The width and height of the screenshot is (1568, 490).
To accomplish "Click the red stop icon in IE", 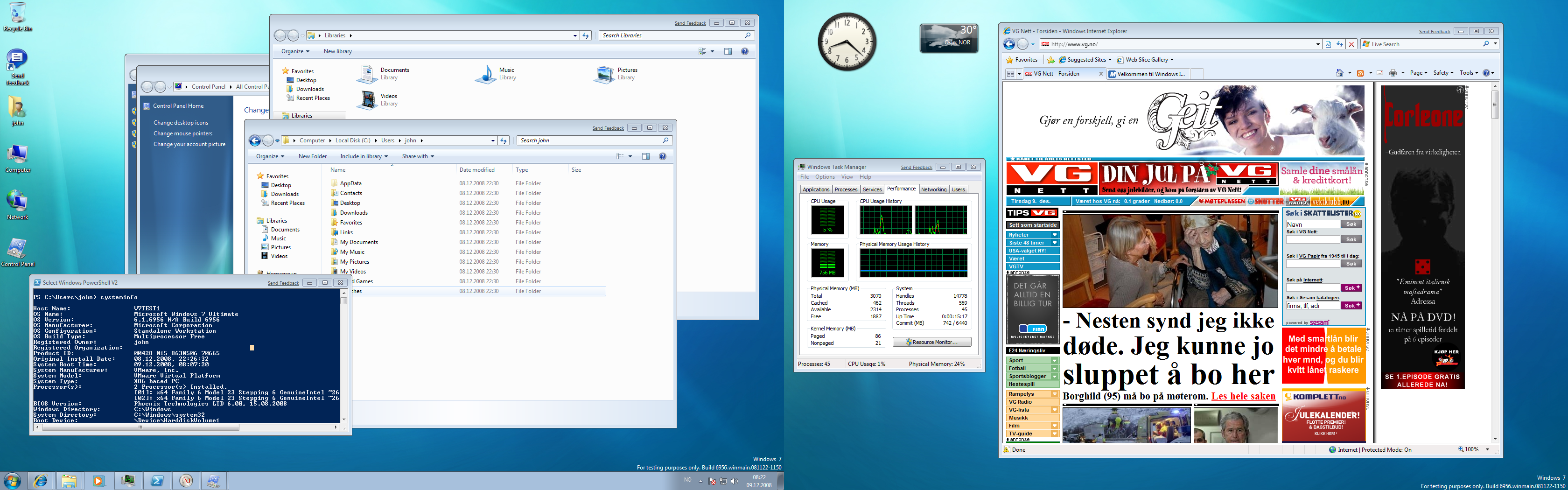I will pyautogui.click(x=1351, y=44).
